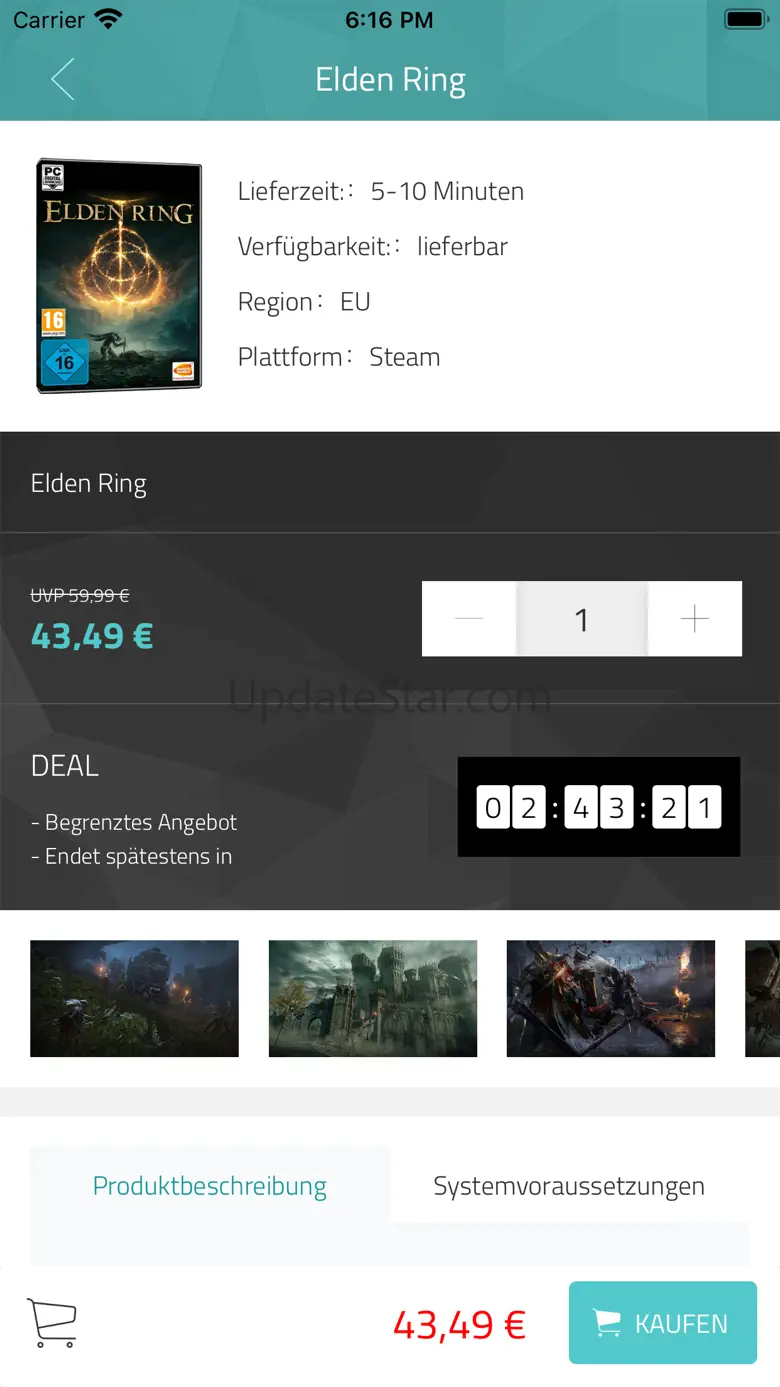The height and width of the screenshot is (1387, 780).
Task: Increase quantity with the plus button
Action: (694, 619)
